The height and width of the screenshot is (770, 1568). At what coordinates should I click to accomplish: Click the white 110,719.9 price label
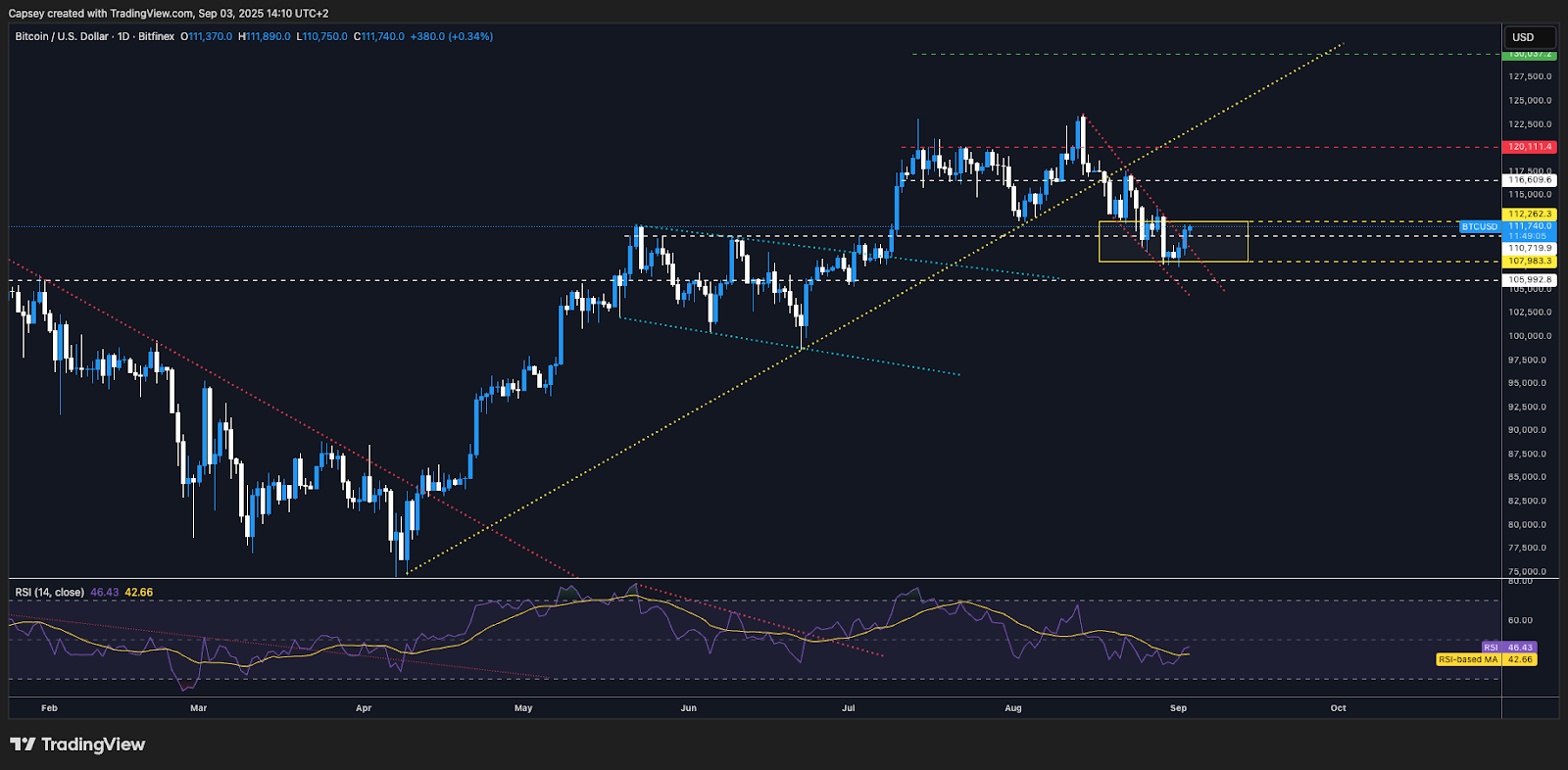tap(1529, 249)
